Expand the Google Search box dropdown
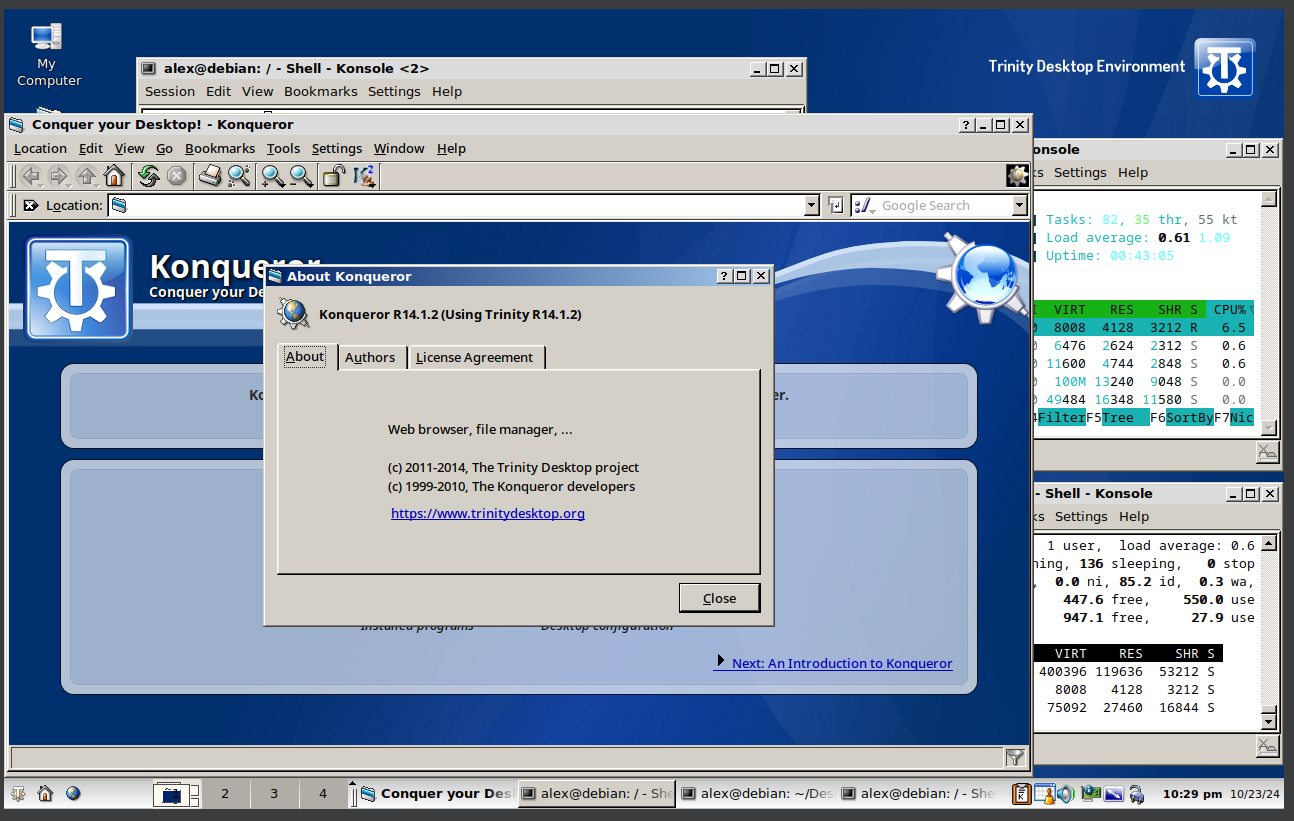 point(1019,206)
